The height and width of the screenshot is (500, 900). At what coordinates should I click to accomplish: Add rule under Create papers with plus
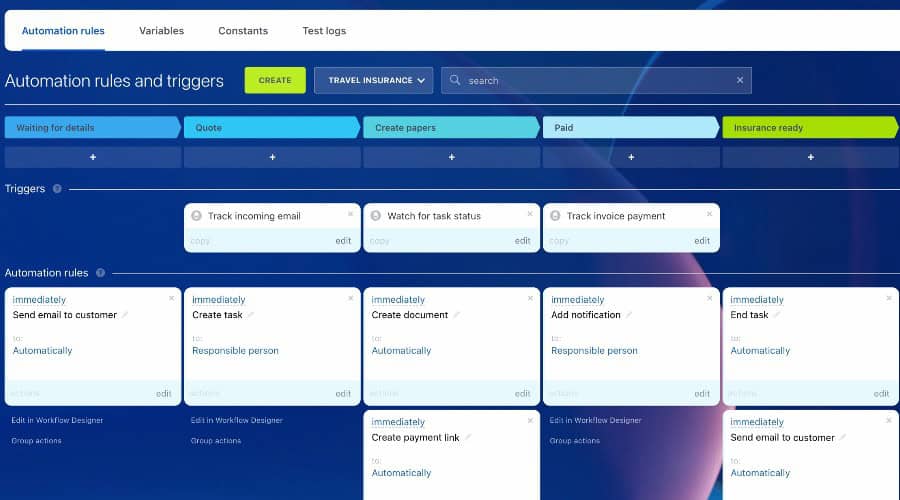[x=452, y=157]
